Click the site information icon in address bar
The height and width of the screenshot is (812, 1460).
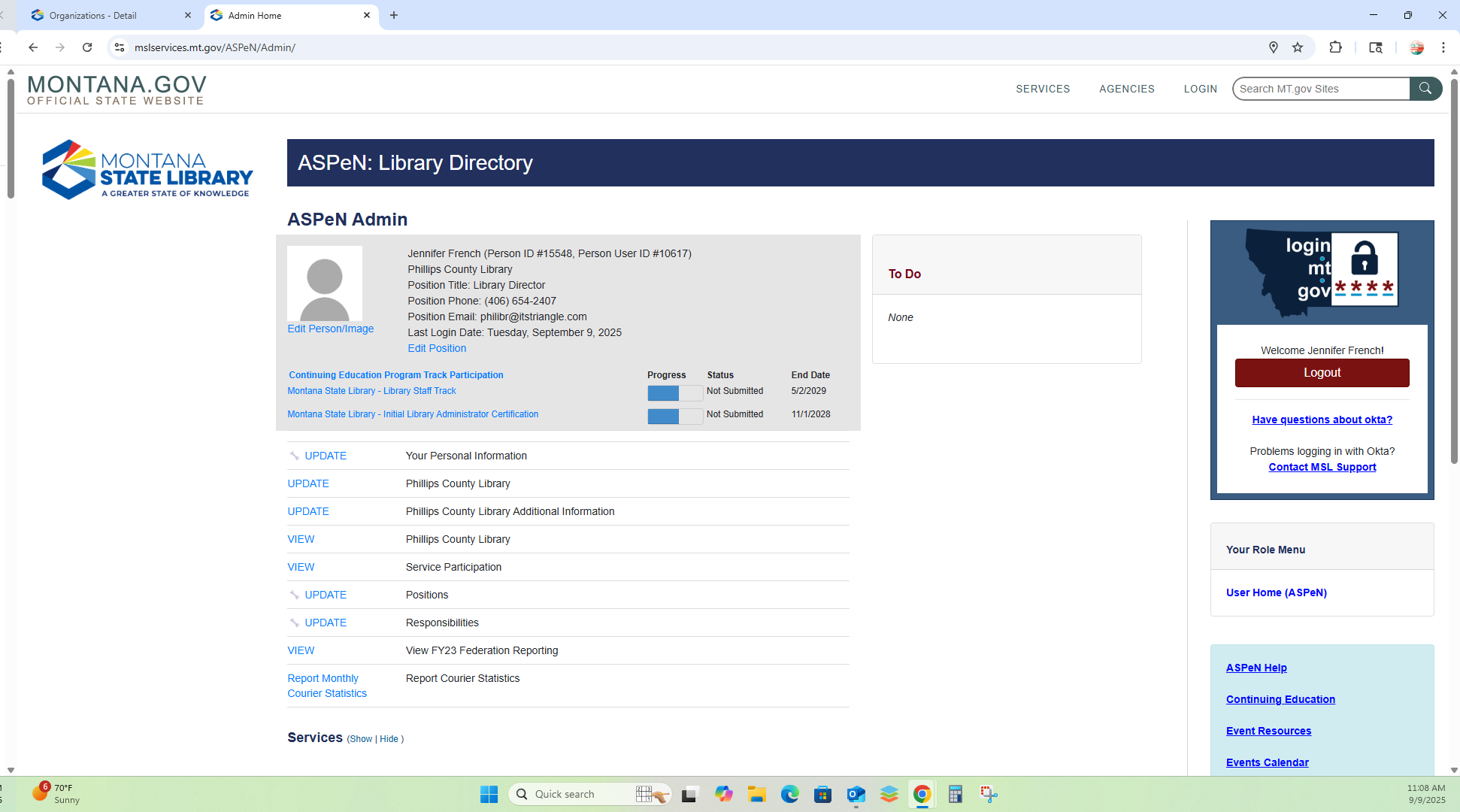point(119,47)
